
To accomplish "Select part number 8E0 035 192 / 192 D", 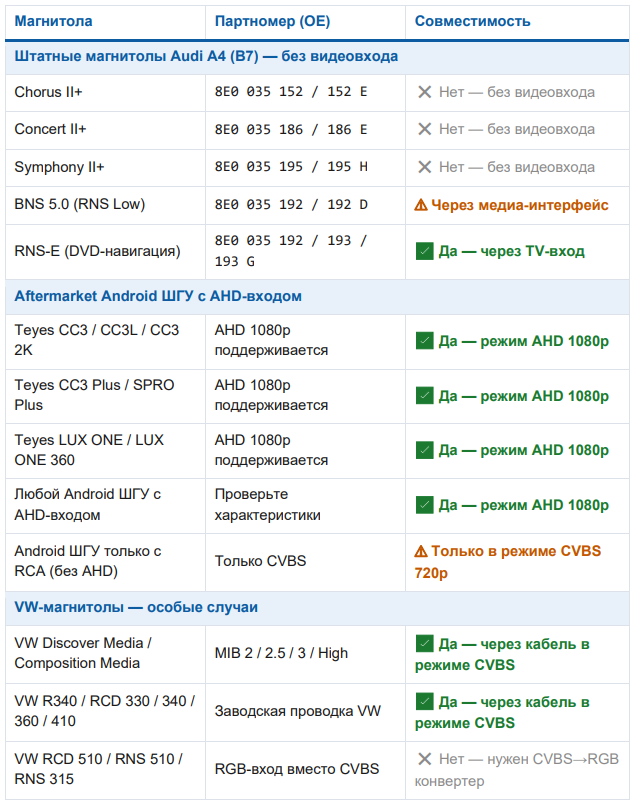I will pos(291,205).
